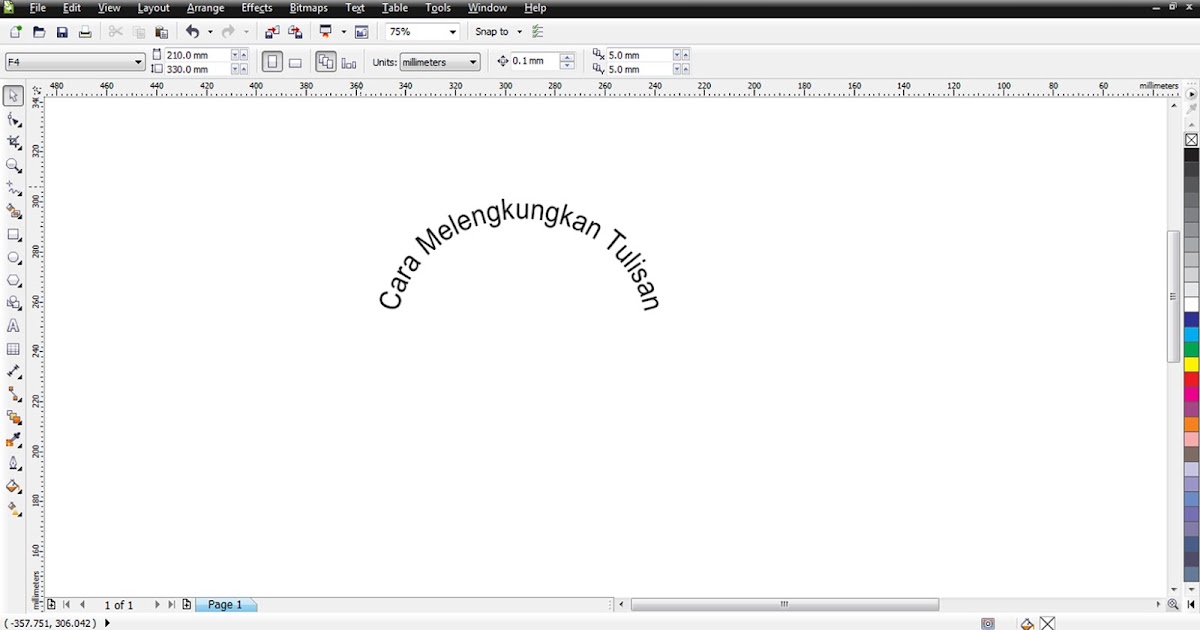Select the Ellipse tool
1200x630 pixels.
(x=13, y=258)
